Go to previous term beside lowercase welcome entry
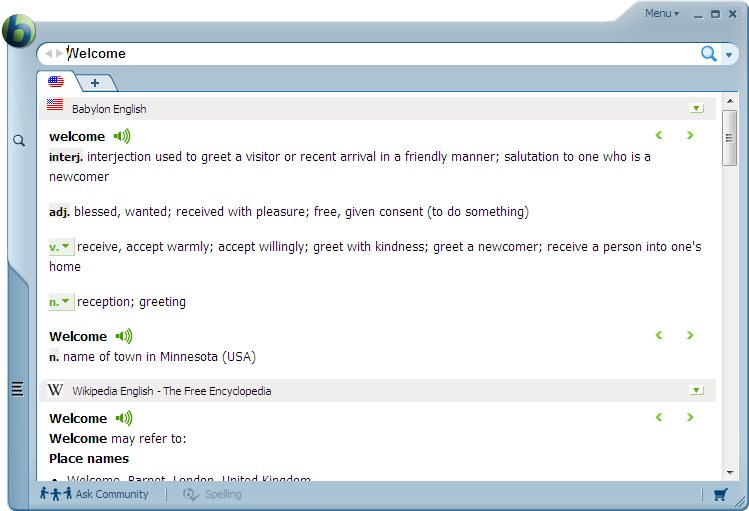 coord(659,135)
